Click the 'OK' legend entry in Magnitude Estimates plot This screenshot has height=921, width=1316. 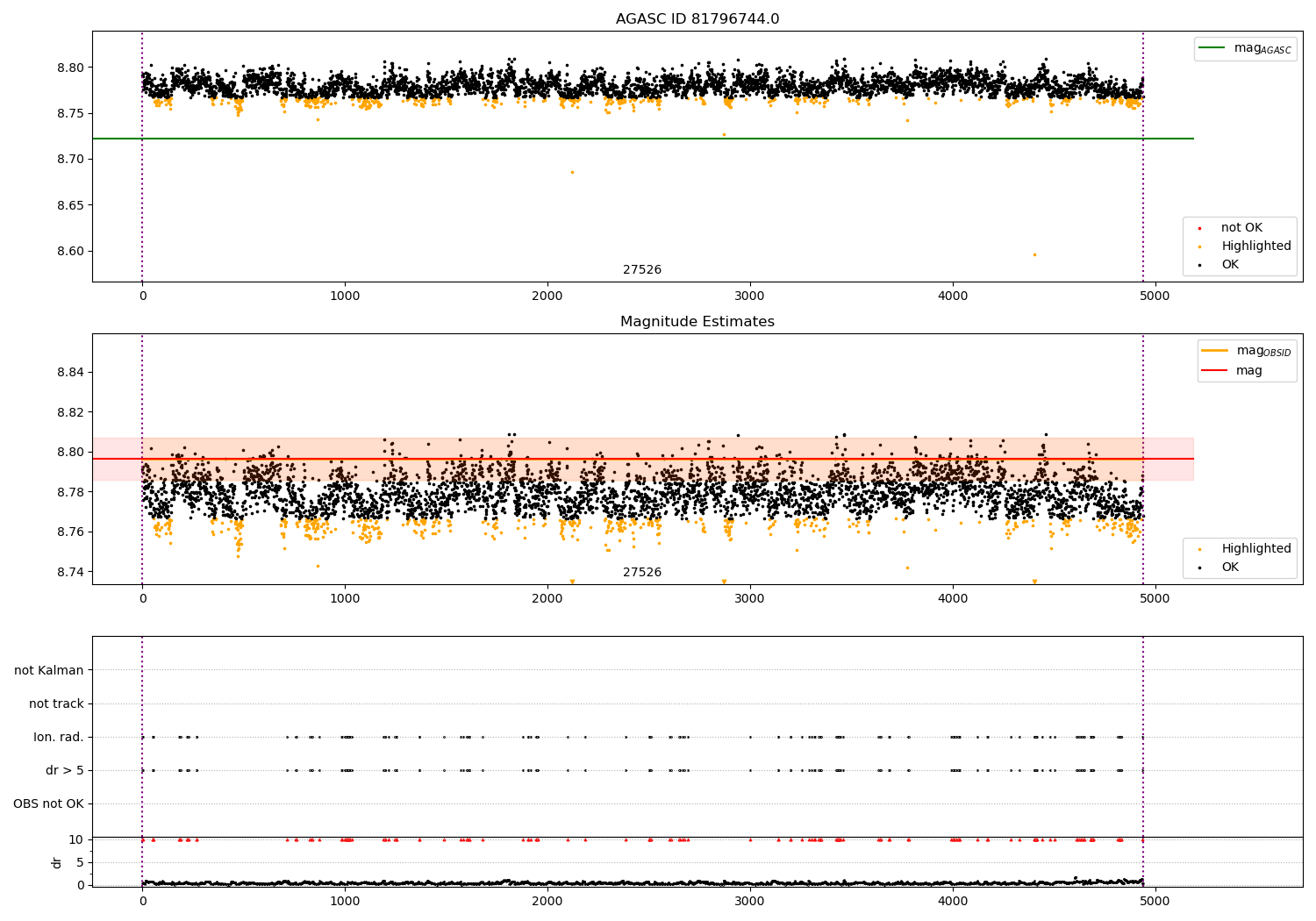tap(1230, 568)
